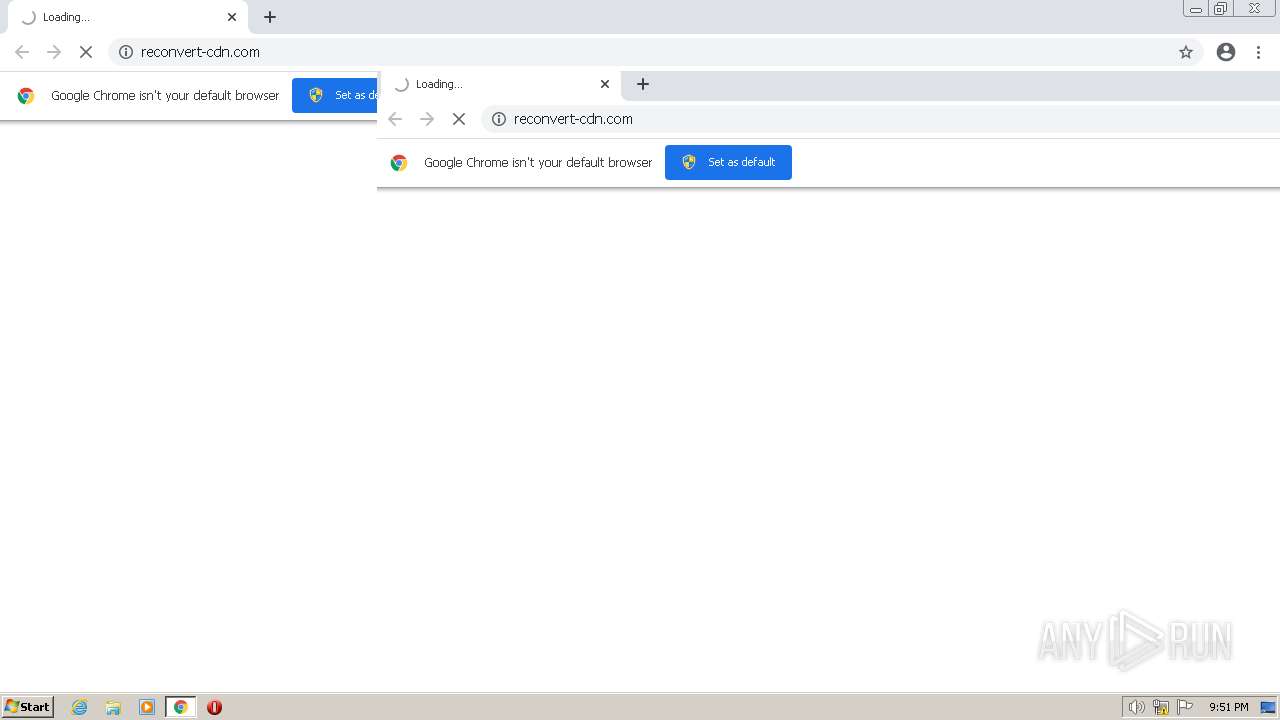This screenshot has height=720, width=1280.
Task: Bookmark this page with the star icon
Action: tap(1186, 52)
